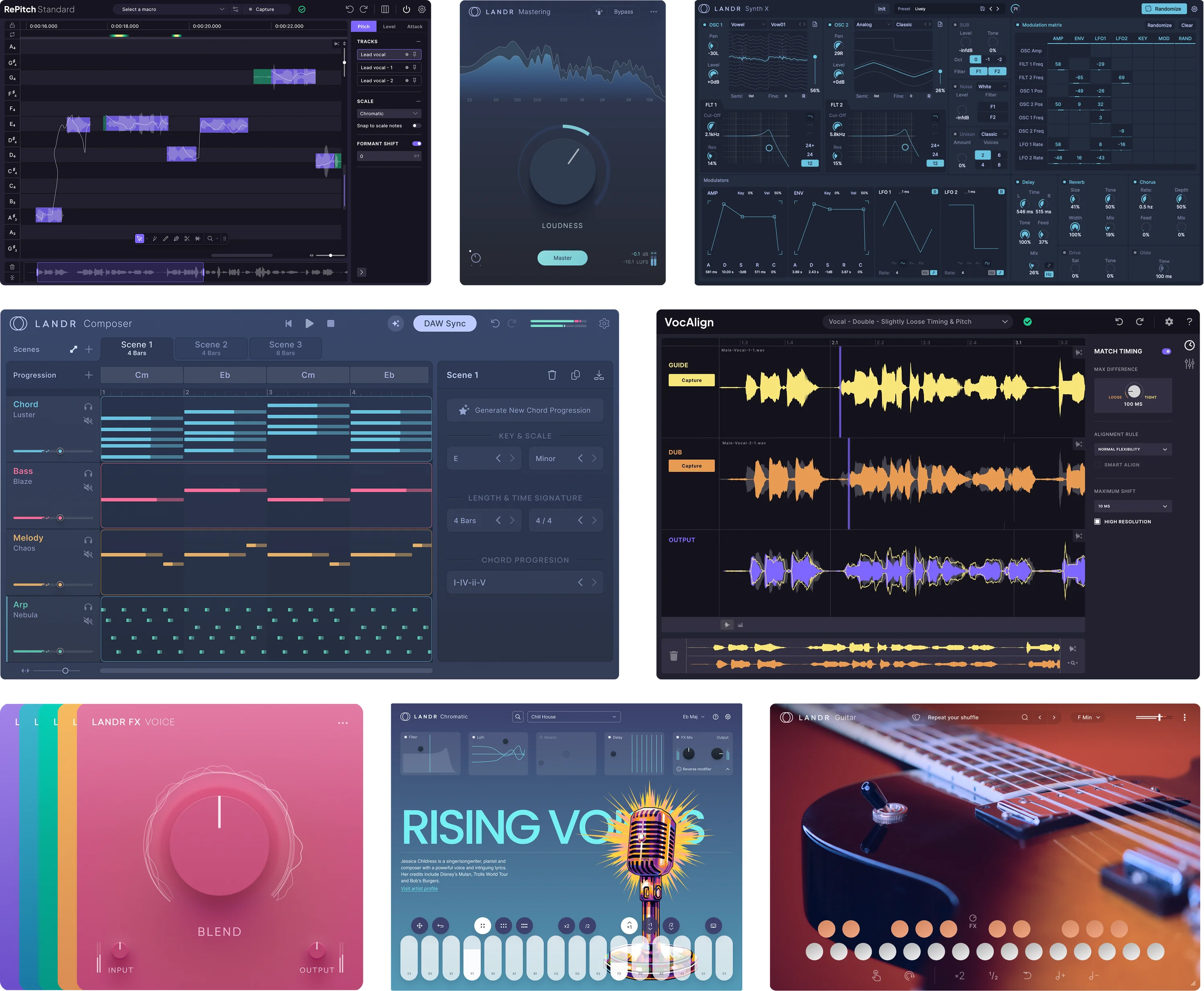Export Scene 1 with the download icon
This screenshot has width=1204, height=991.
click(x=599, y=375)
